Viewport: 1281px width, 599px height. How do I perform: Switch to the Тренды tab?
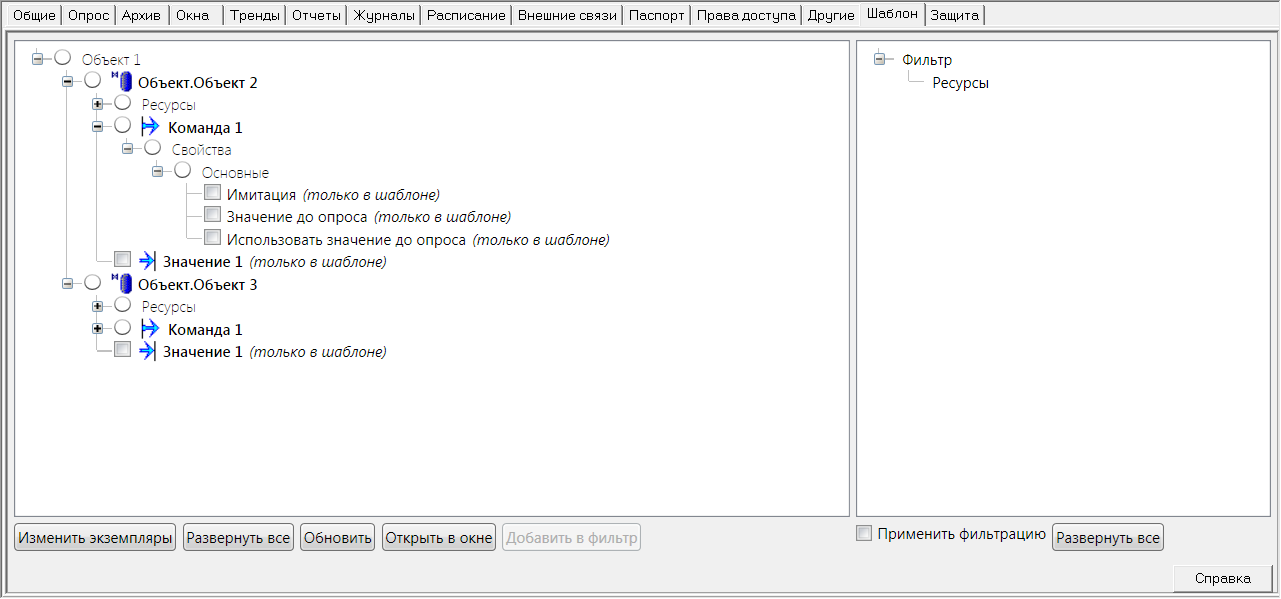[x=254, y=16]
